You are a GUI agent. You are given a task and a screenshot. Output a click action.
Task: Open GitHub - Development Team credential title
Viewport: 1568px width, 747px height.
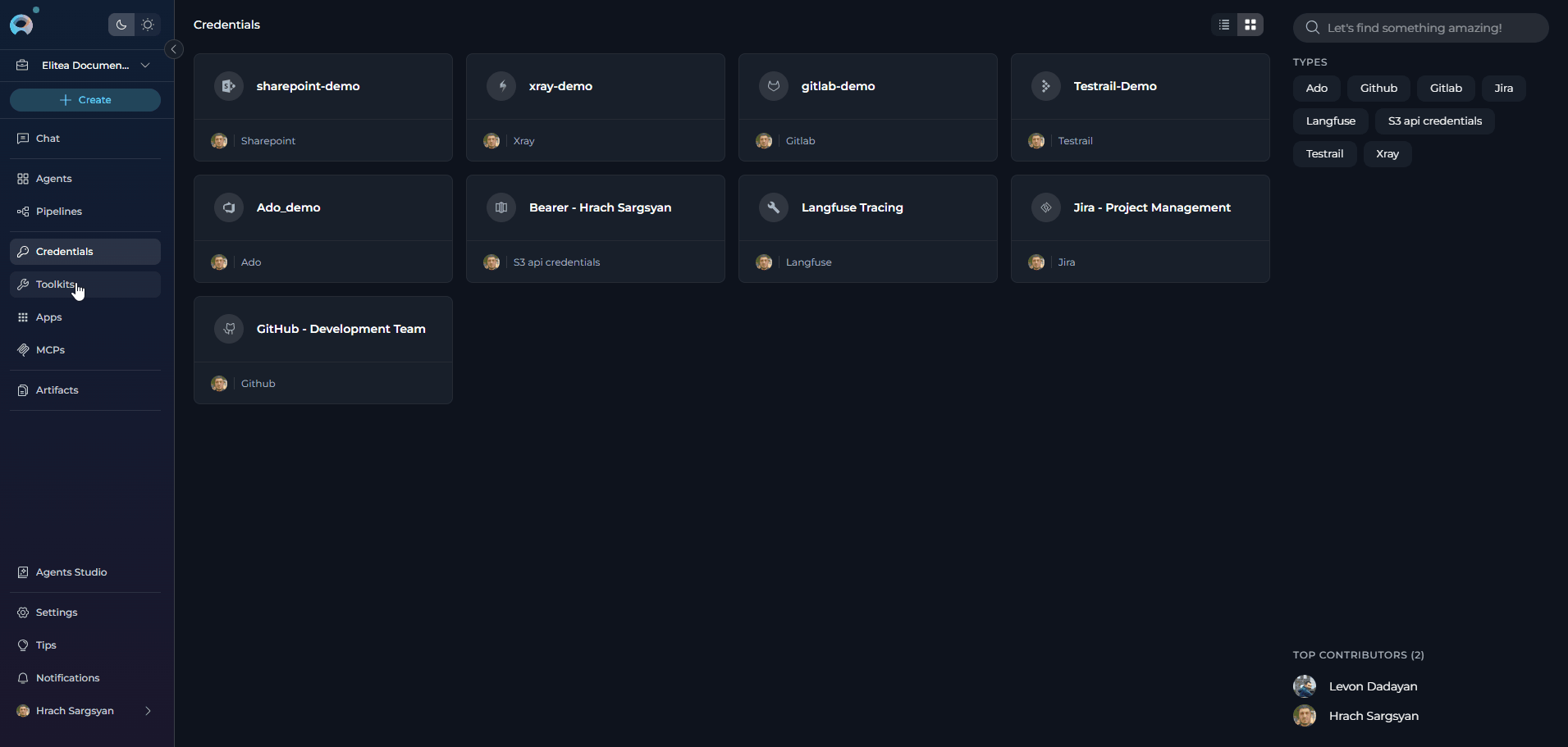(x=341, y=329)
